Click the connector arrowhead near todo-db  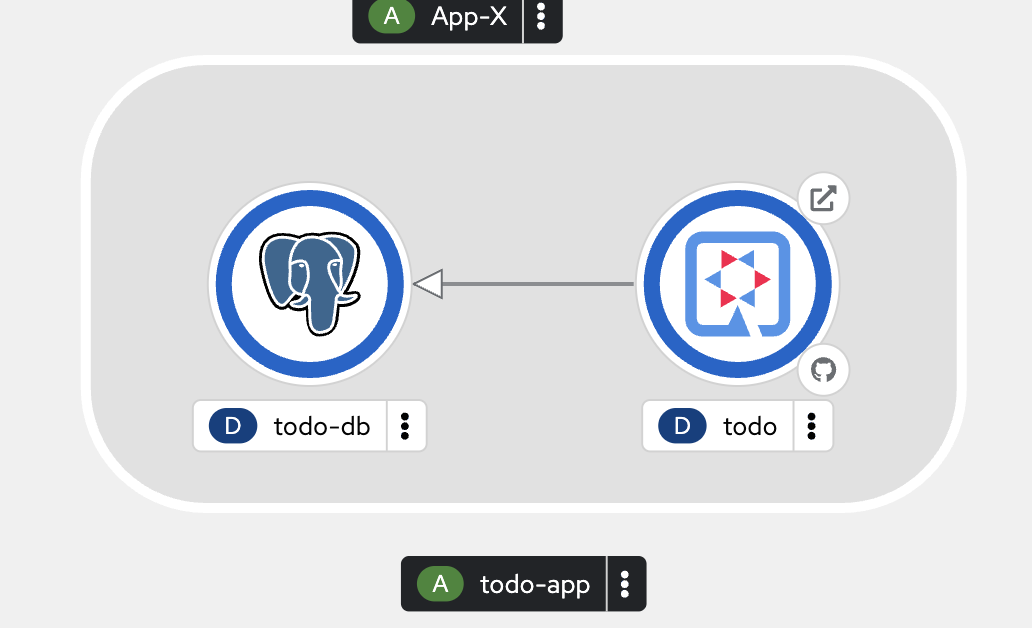[428, 284]
